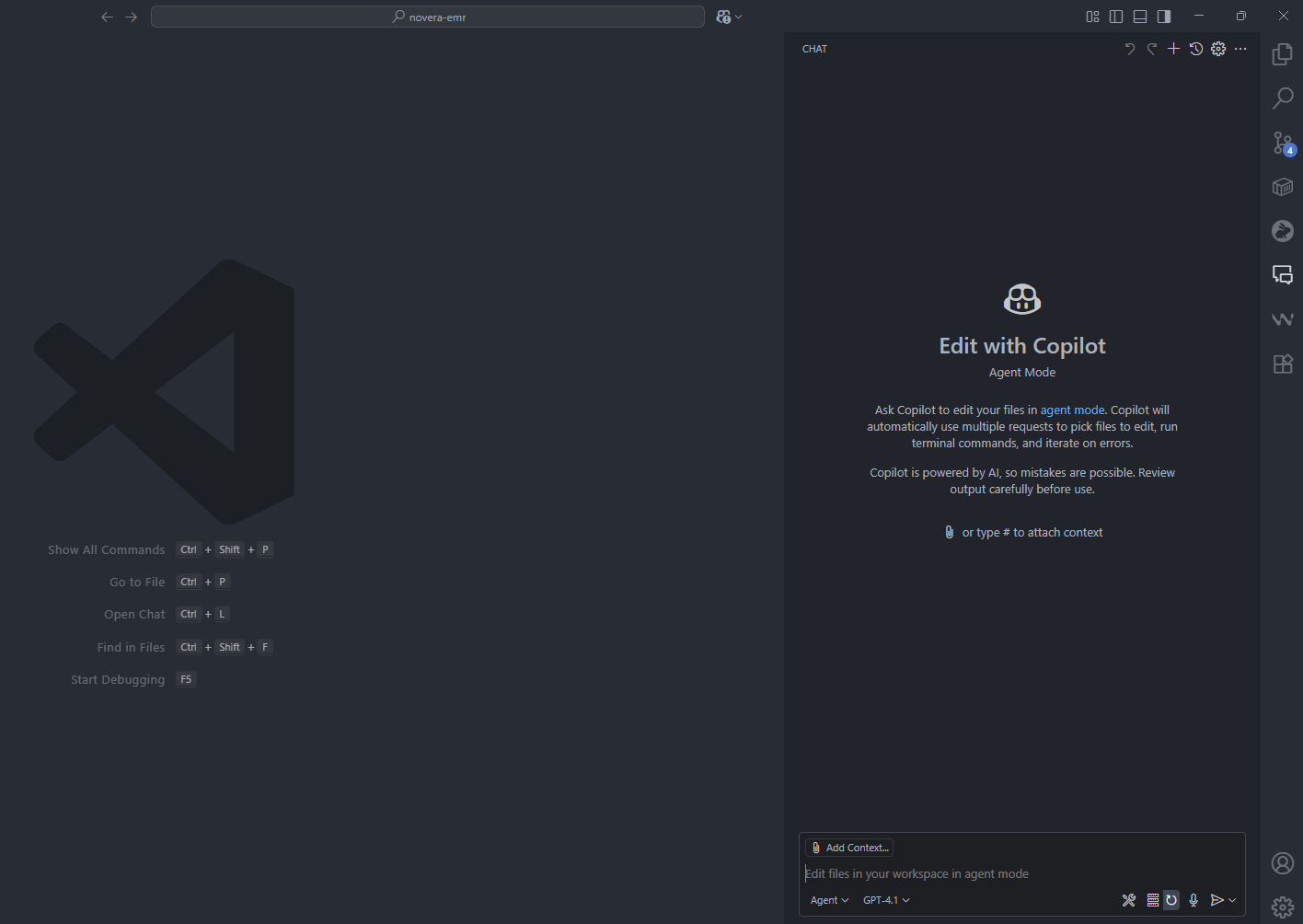The width and height of the screenshot is (1303, 924).
Task: Open the container-box icon view in the activity bar
Action: (x=1282, y=187)
